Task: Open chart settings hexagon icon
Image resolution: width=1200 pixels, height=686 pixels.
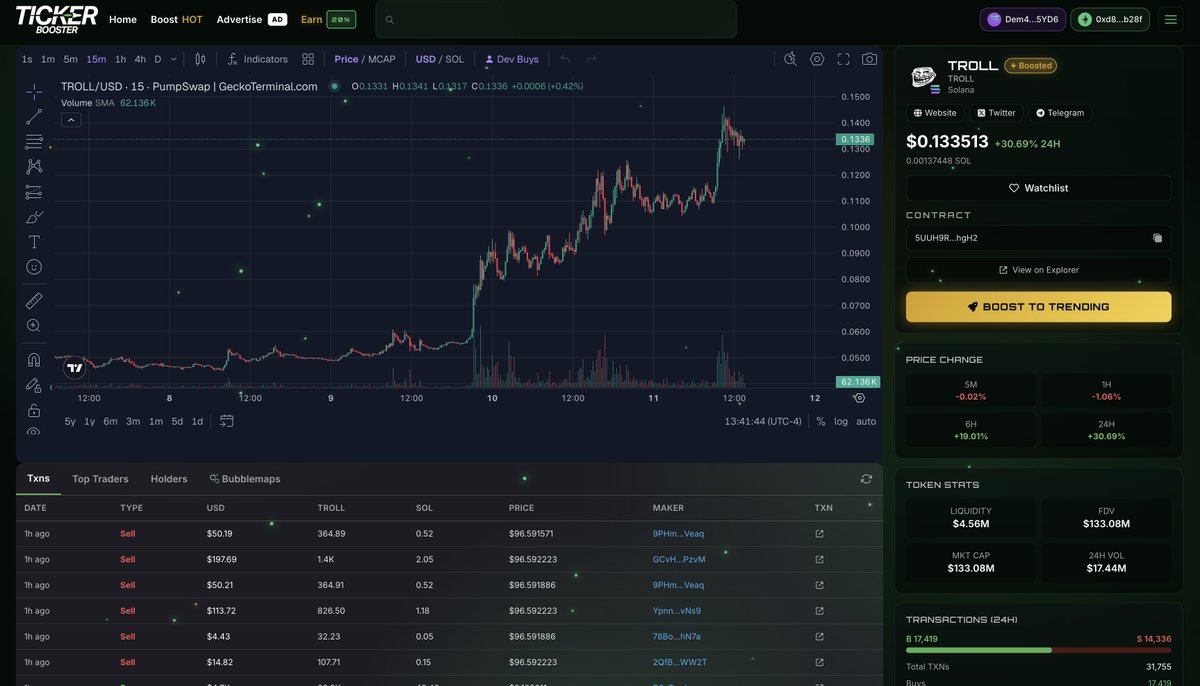Action: 817,59
